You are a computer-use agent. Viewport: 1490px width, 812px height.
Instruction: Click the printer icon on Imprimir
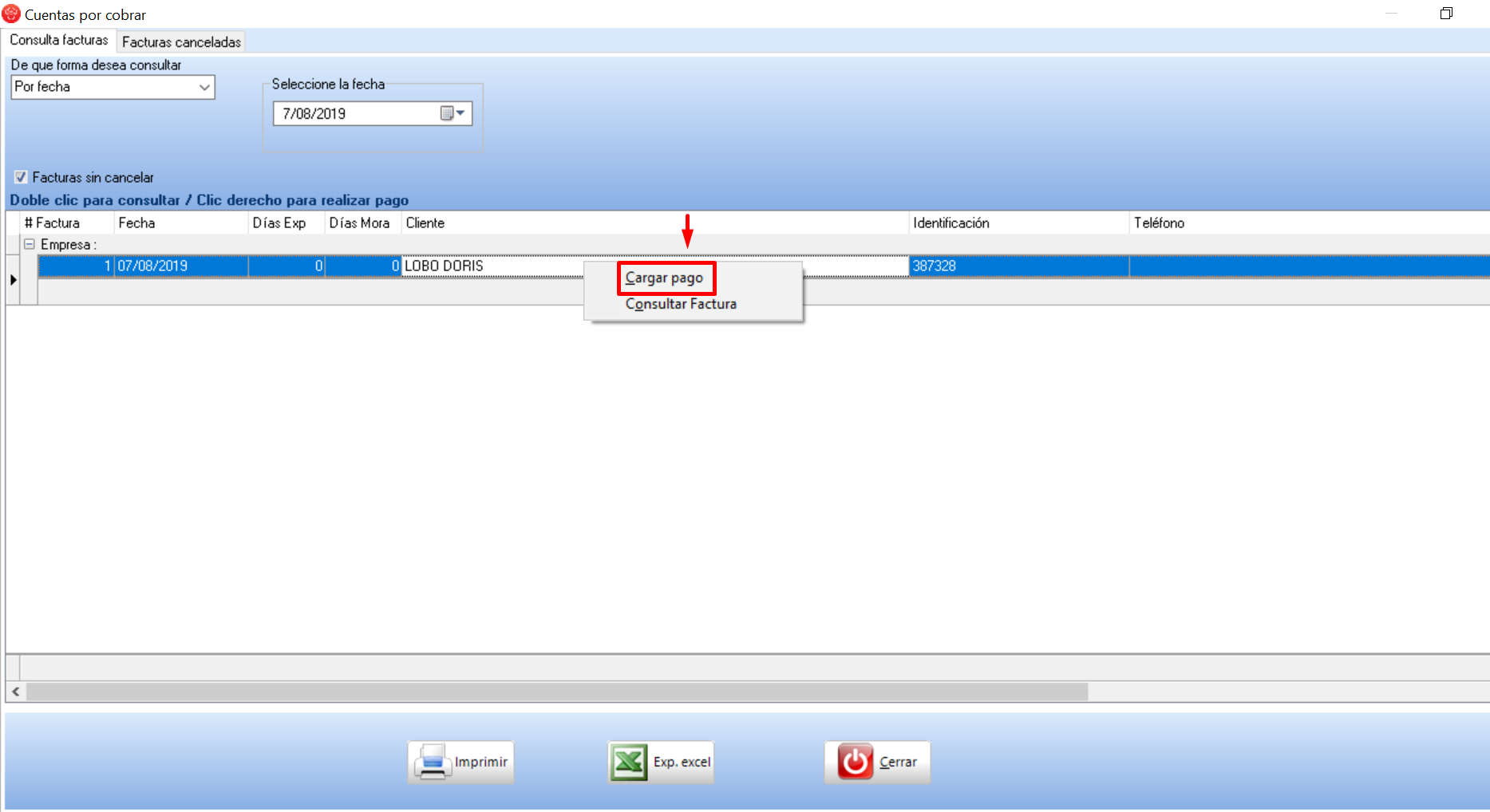(x=433, y=762)
